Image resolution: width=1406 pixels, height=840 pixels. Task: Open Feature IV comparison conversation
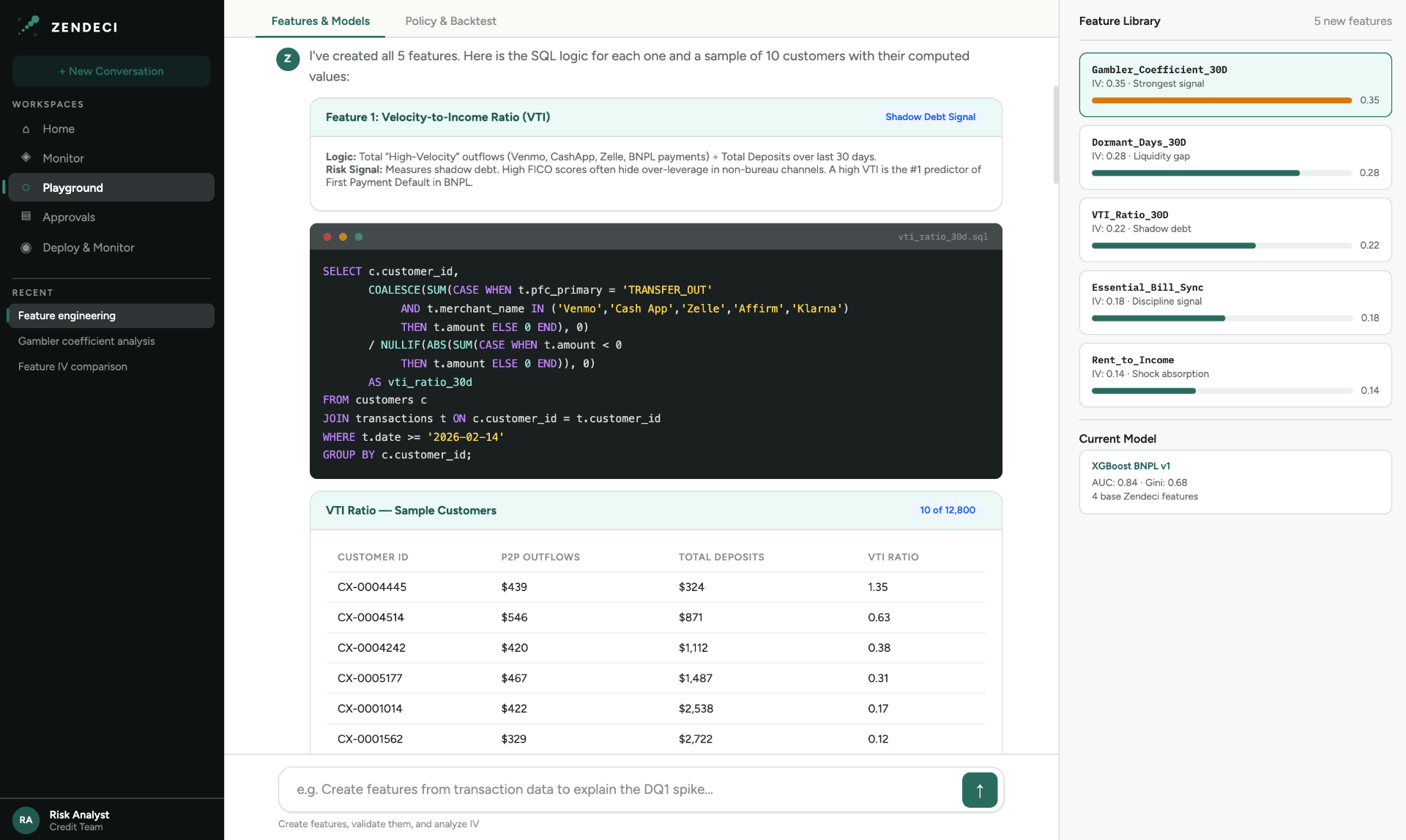coord(111,367)
